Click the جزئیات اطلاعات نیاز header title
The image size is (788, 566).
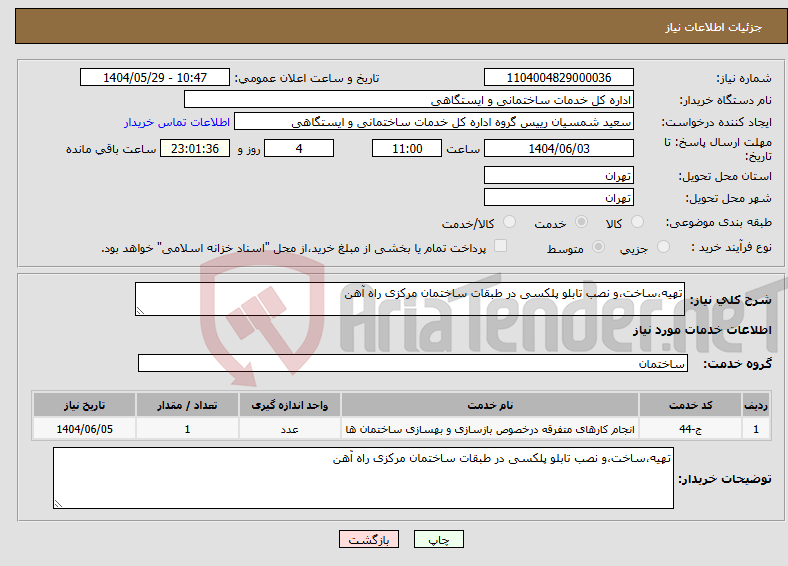[714, 27]
